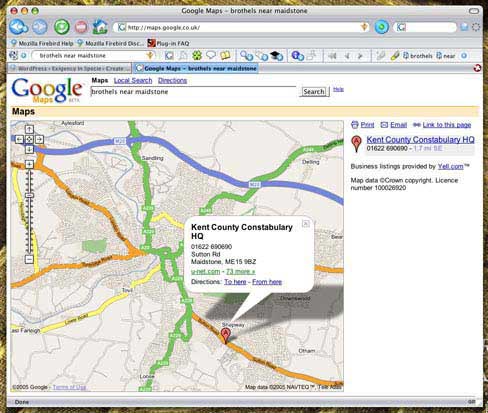The image size is (488, 413).
Task: Open the Directions link
Action: 172,80
